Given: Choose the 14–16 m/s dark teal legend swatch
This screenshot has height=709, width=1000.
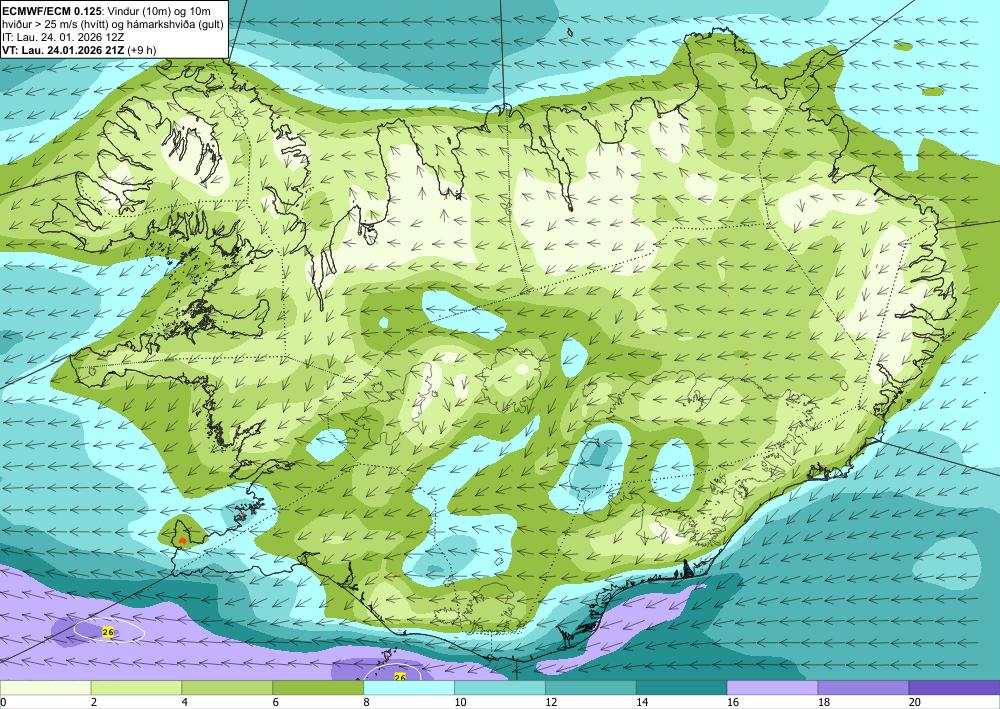Looking at the screenshot, I should click(x=681, y=688).
